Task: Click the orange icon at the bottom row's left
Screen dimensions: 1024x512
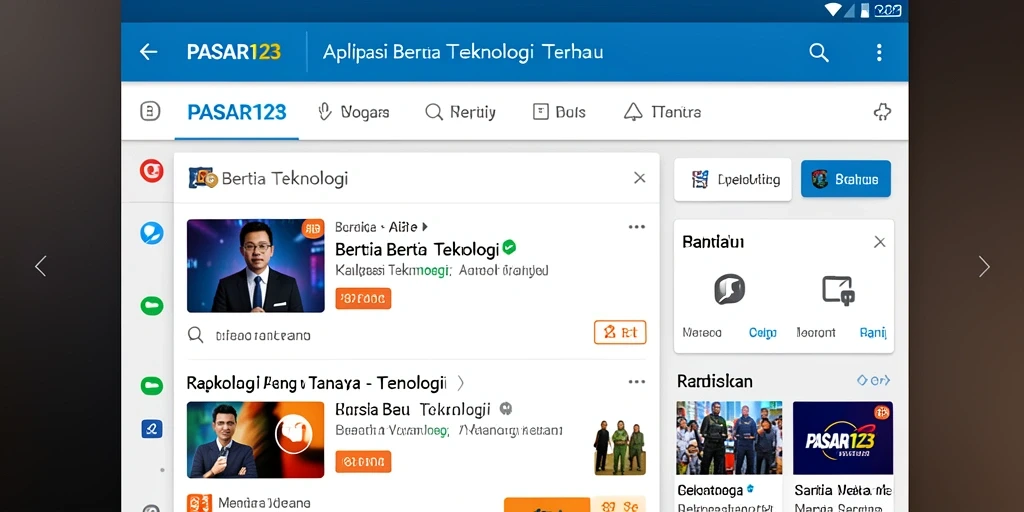Action: [199, 503]
